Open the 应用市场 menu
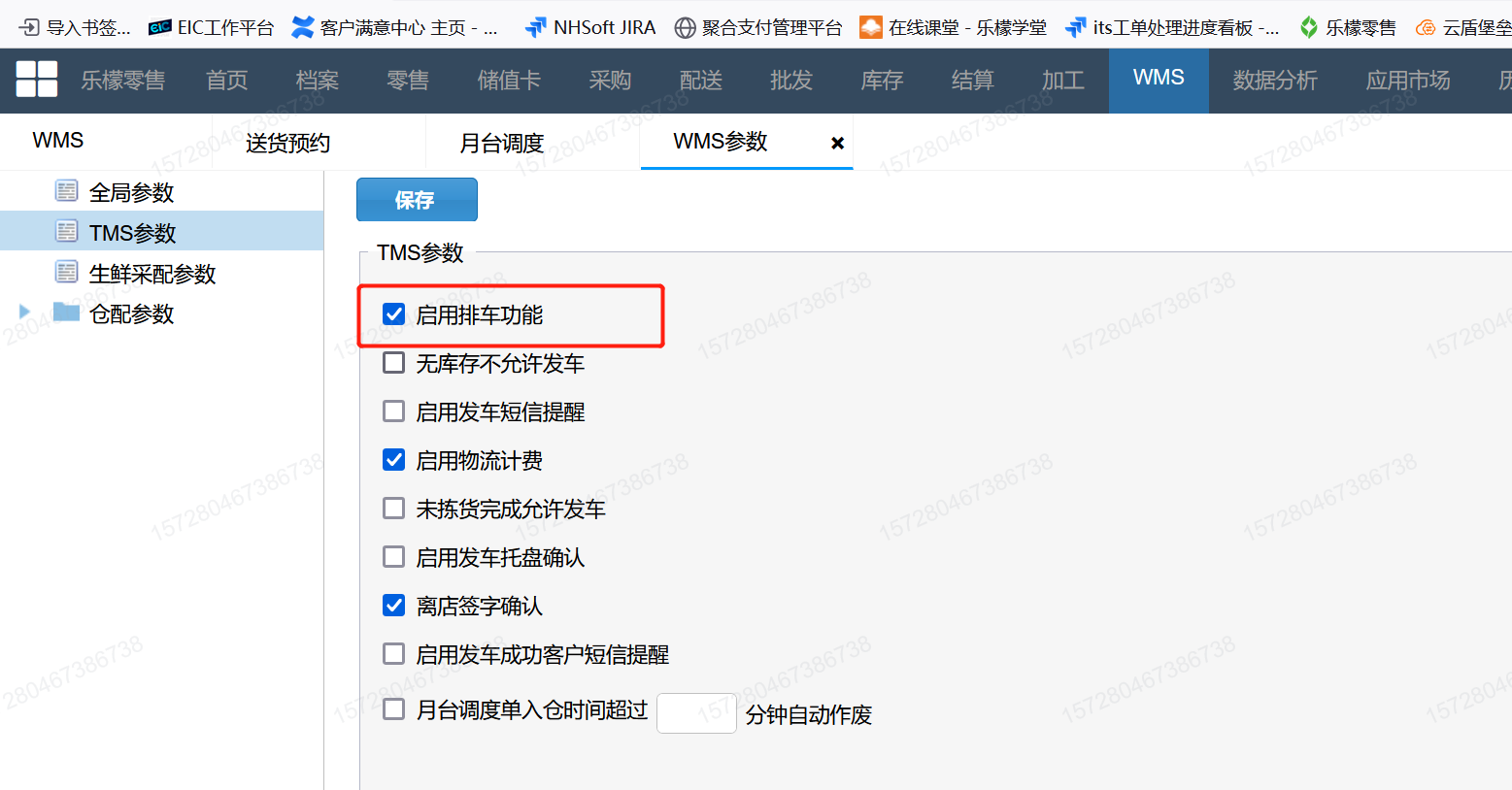The width and height of the screenshot is (1512, 790). (1408, 81)
